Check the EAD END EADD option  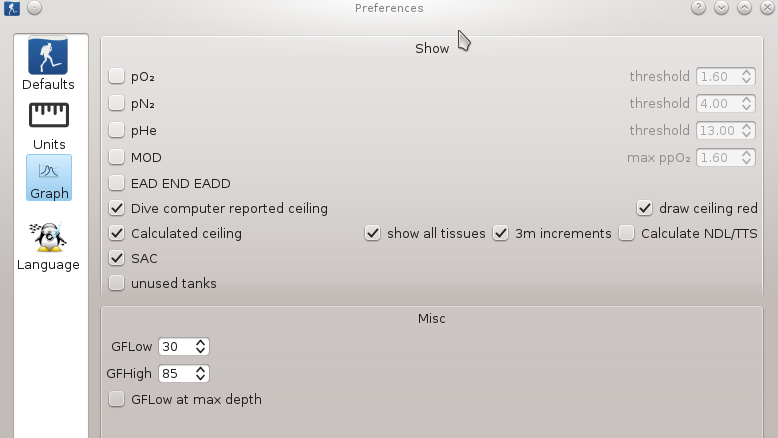pyautogui.click(x=117, y=183)
